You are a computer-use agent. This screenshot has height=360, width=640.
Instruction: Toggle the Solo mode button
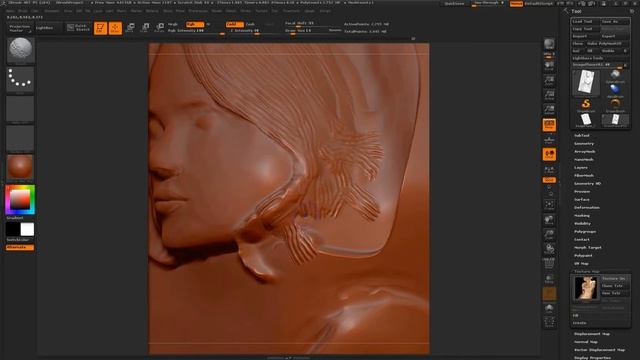tap(549, 308)
